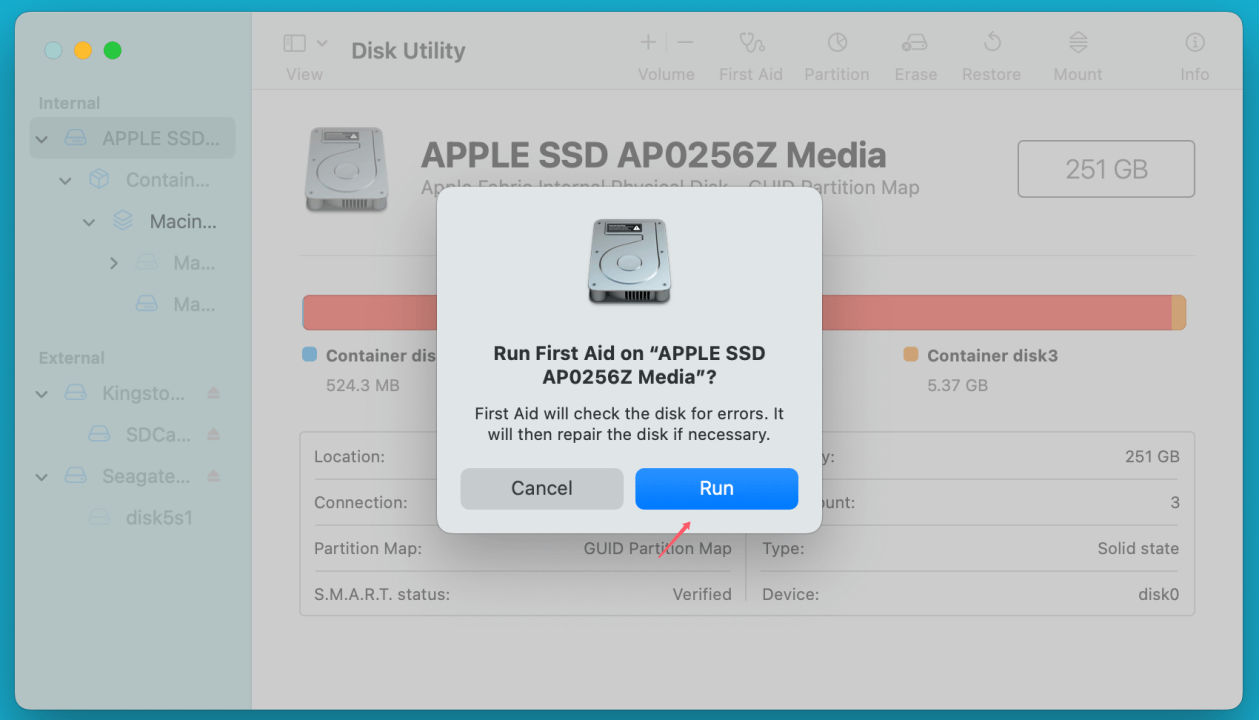The image size is (1259, 720).
Task: Click the orange Container disk3 legend swatch
Action: pyautogui.click(x=910, y=354)
